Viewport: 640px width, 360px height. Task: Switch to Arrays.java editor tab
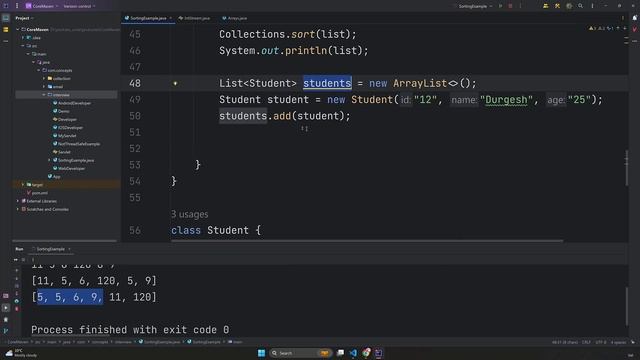pos(235,18)
